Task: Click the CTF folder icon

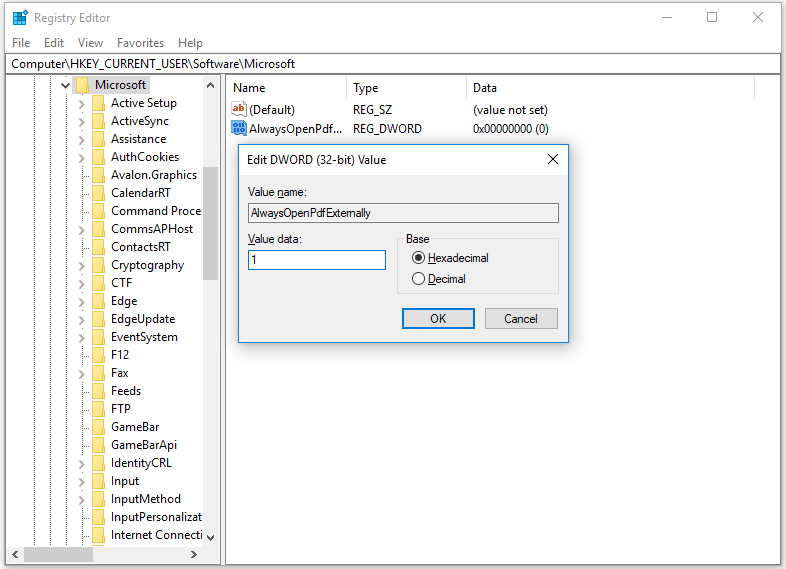Action: coord(98,283)
